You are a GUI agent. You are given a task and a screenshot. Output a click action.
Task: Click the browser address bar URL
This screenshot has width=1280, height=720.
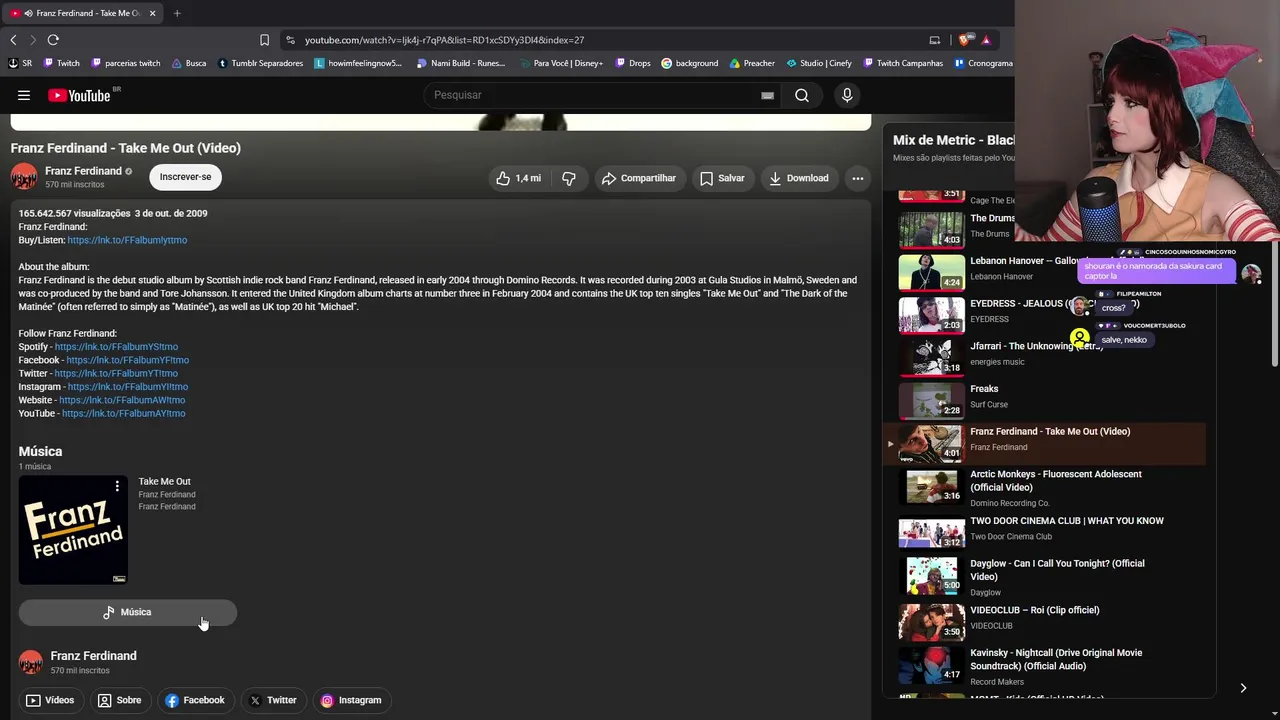pos(444,40)
